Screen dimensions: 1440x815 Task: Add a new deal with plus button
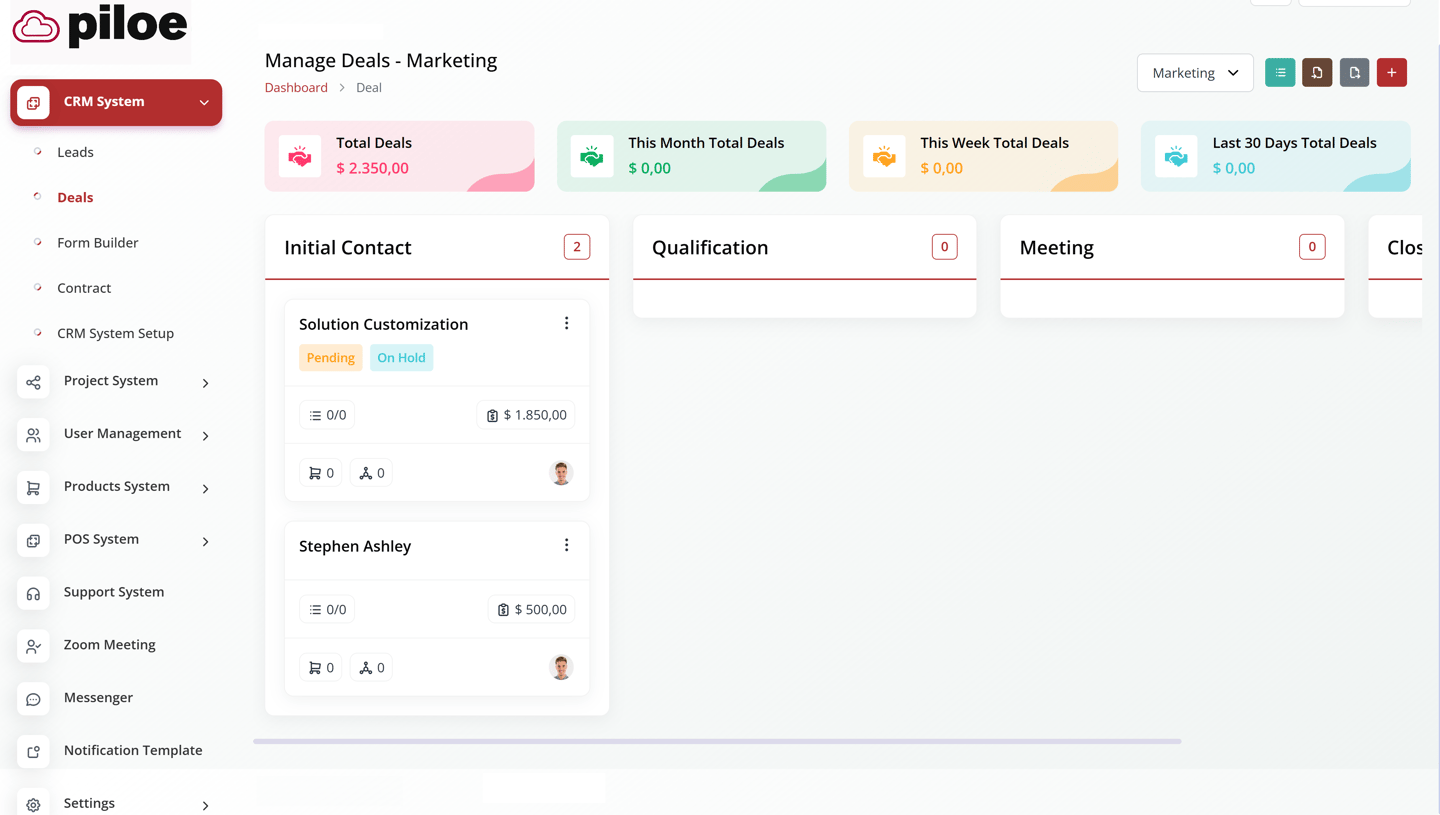tap(1391, 73)
